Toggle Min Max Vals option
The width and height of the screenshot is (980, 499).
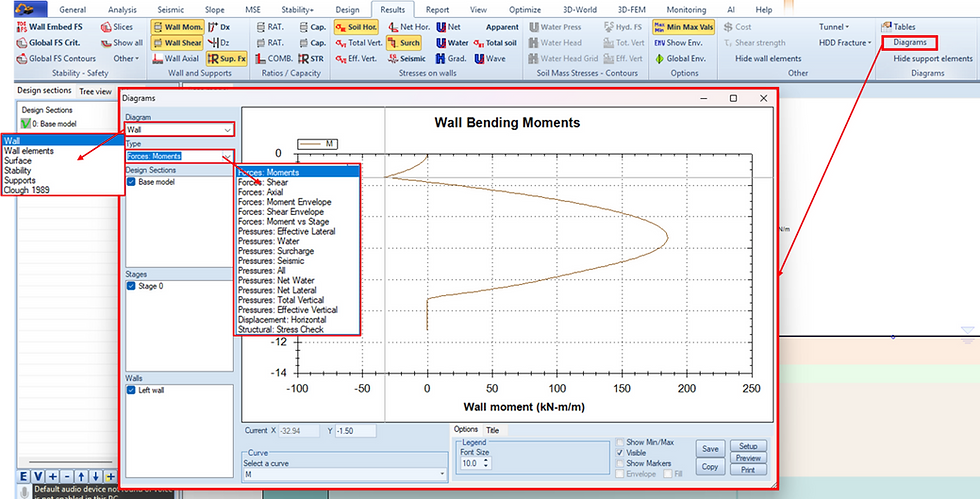point(683,27)
